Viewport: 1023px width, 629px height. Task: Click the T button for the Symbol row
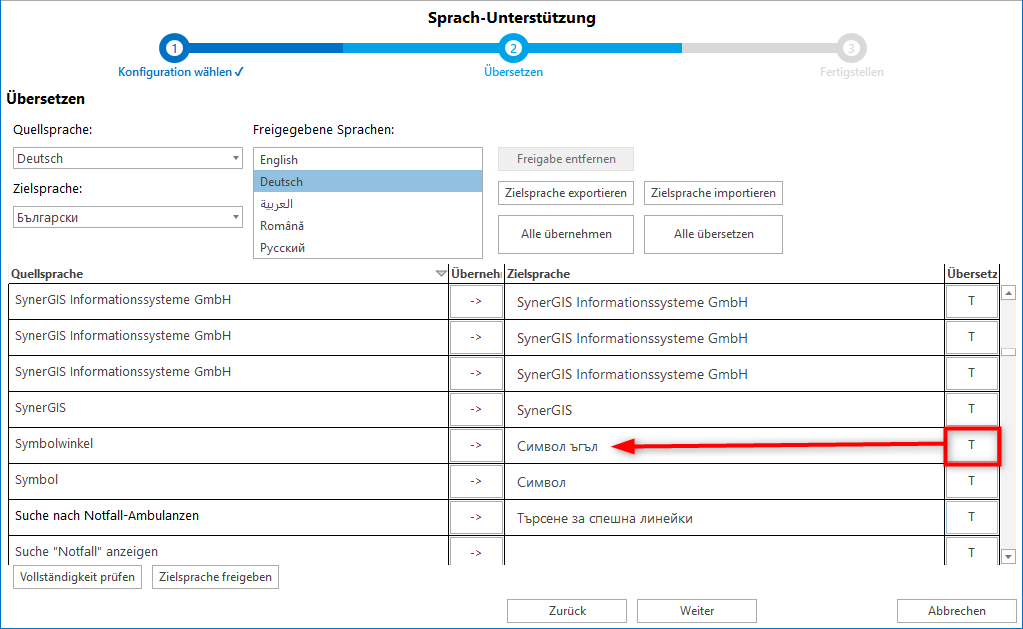[971, 481]
